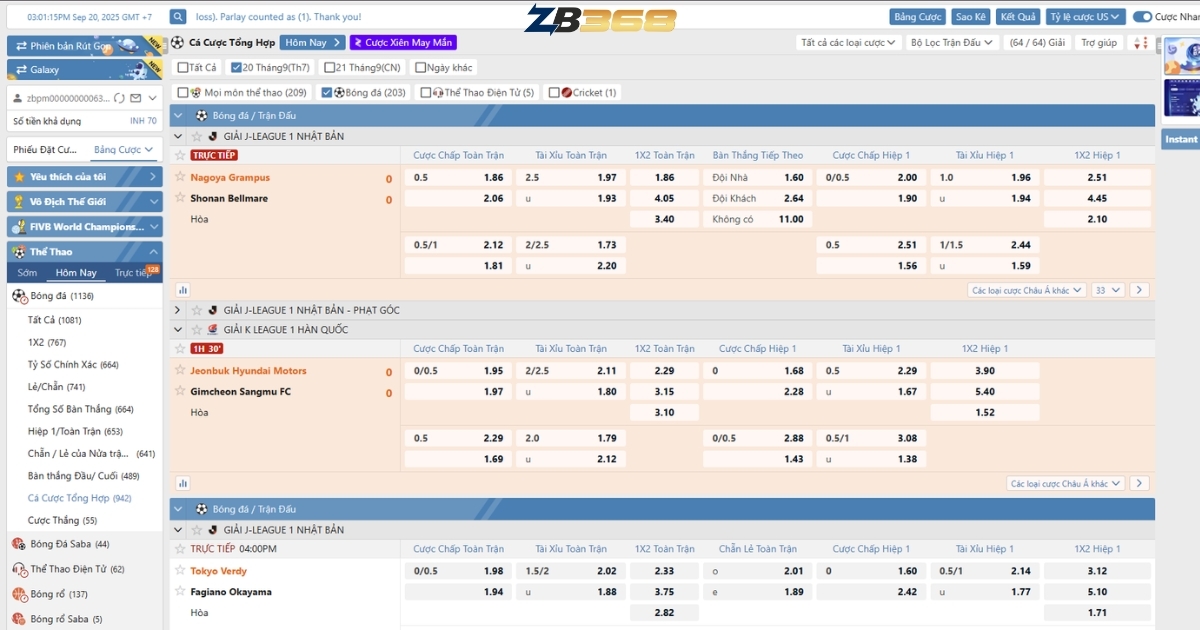This screenshot has width=1200, height=630.
Task: Uncheck the 20 Tháng9(Th7) checkbox
Action: pos(235,67)
